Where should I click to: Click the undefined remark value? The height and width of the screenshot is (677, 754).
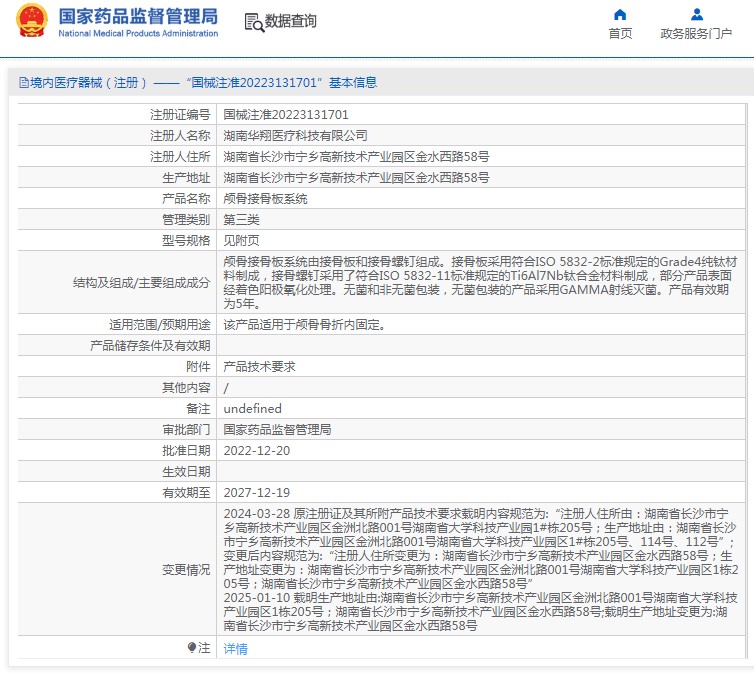click(x=252, y=409)
